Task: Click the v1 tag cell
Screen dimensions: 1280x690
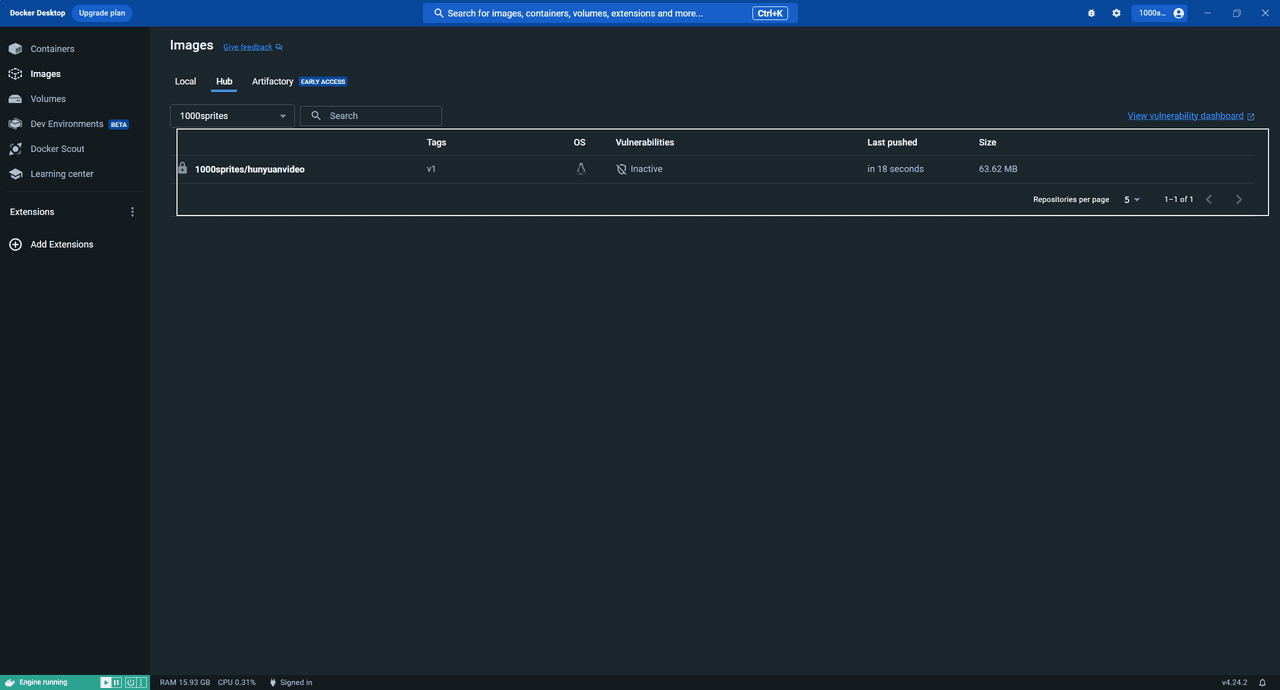Action: click(432, 169)
